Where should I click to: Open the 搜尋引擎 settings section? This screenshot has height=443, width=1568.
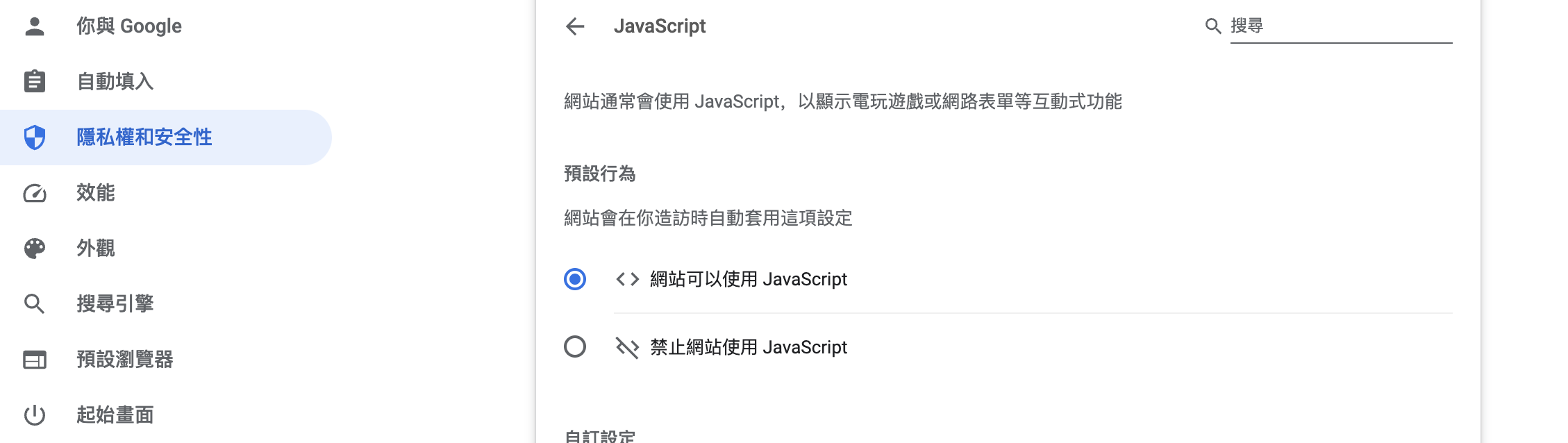pos(115,304)
